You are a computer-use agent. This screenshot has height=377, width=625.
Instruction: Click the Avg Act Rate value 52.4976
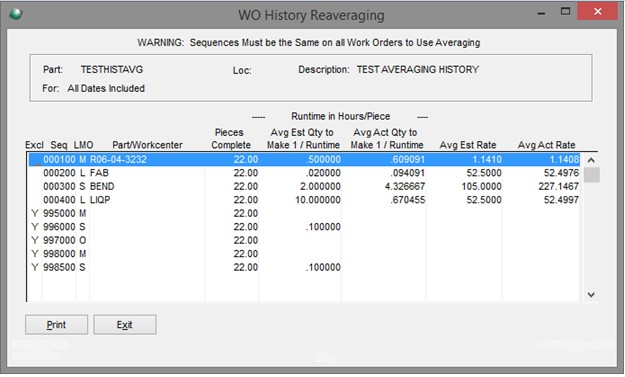coord(561,173)
